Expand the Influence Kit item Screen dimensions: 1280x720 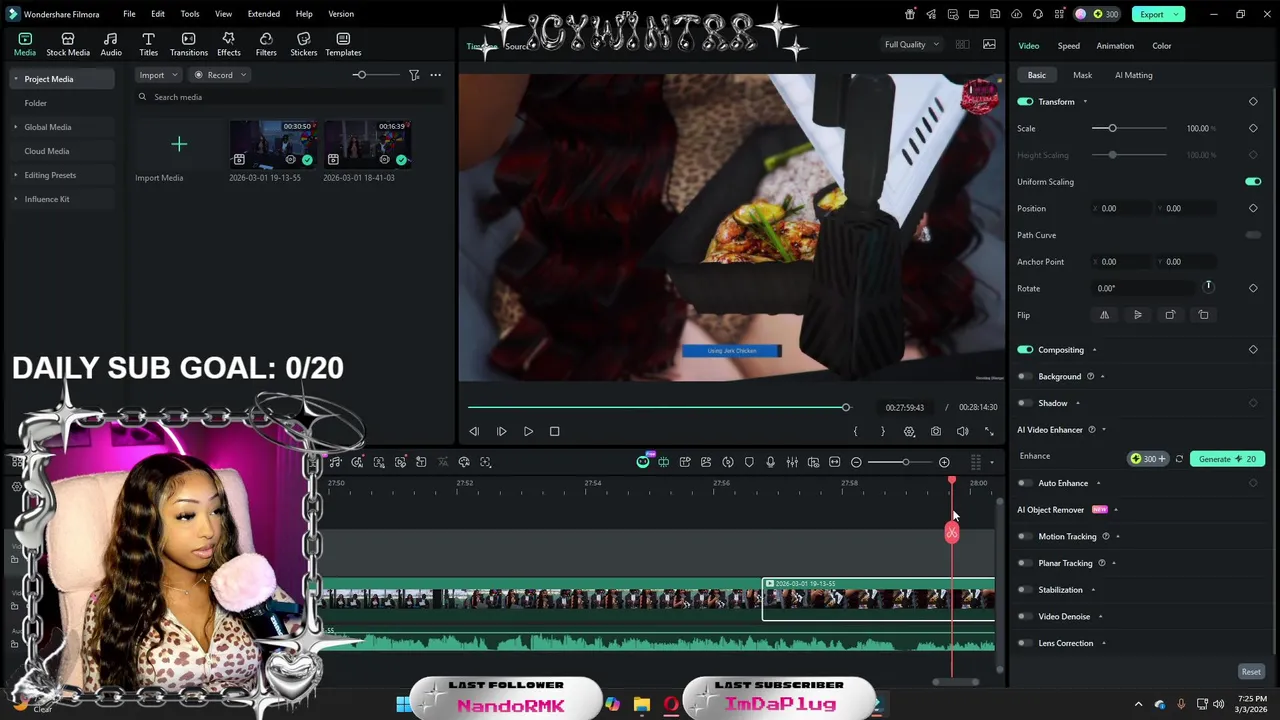pyautogui.click(x=15, y=199)
